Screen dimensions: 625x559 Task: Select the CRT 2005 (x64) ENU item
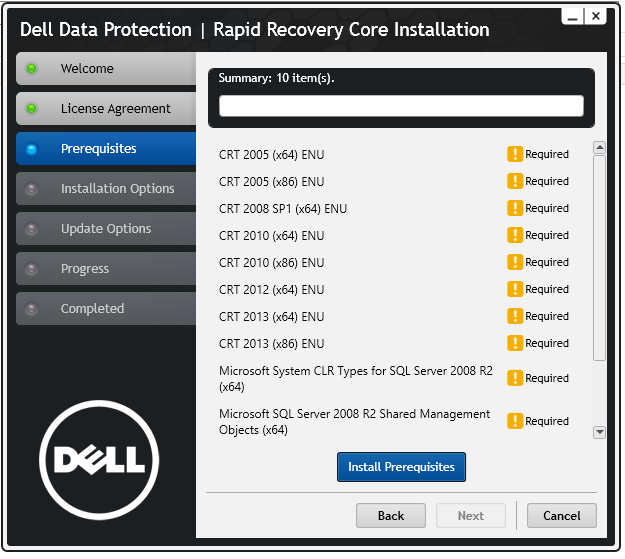click(x=271, y=155)
